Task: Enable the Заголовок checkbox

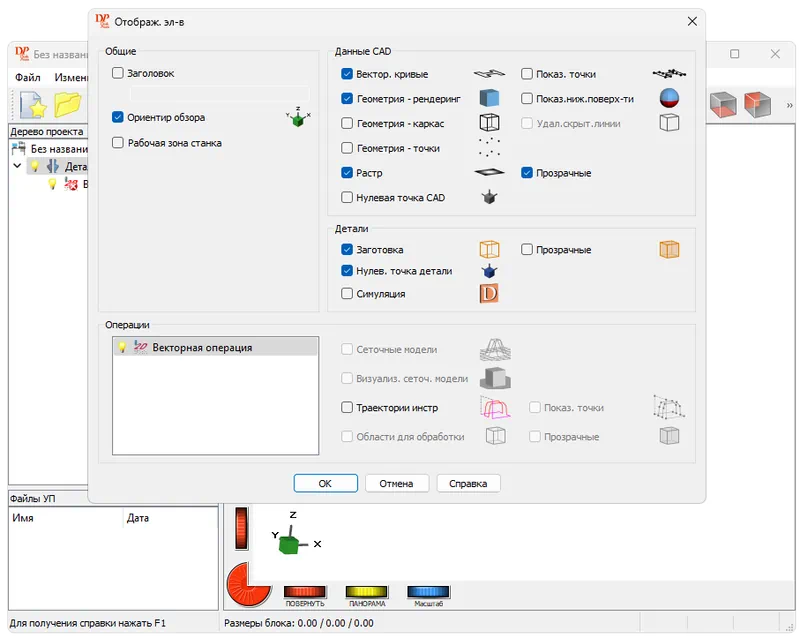Action: click(x=118, y=73)
